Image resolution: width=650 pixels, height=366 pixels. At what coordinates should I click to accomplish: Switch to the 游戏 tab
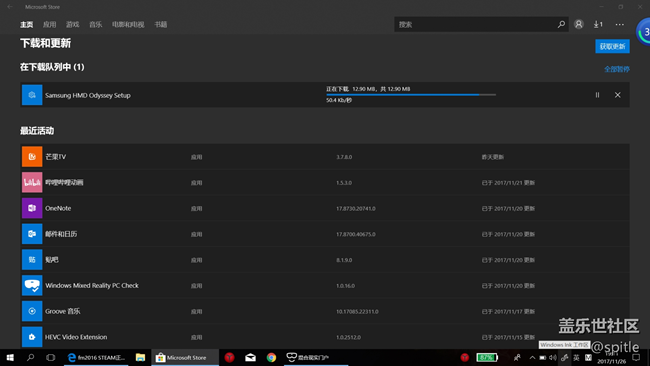click(73, 24)
